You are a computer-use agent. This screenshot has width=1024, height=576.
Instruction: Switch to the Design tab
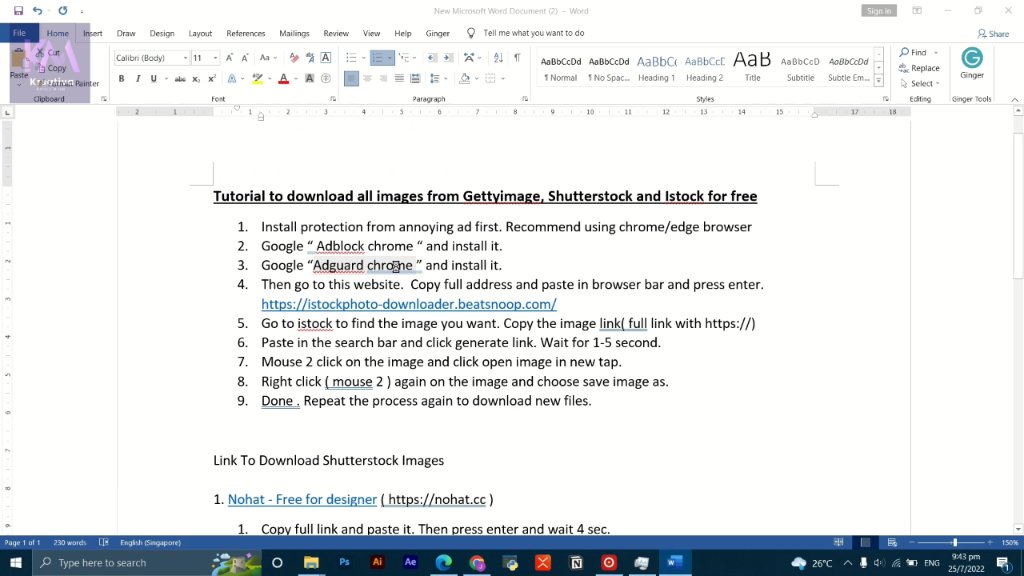pyautogui.click(x=161, y=33)
